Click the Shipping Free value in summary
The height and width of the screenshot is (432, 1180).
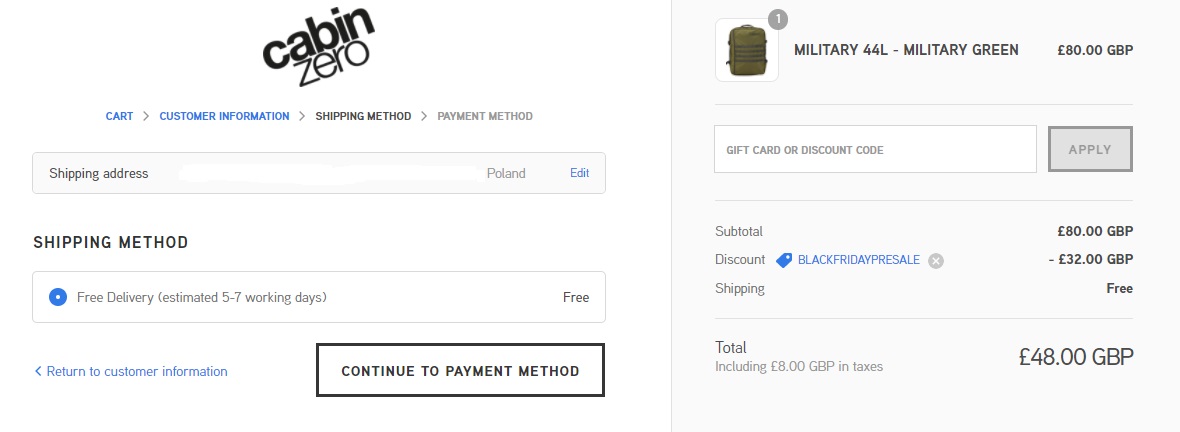pyautogui.click(x=1120, y=288)
